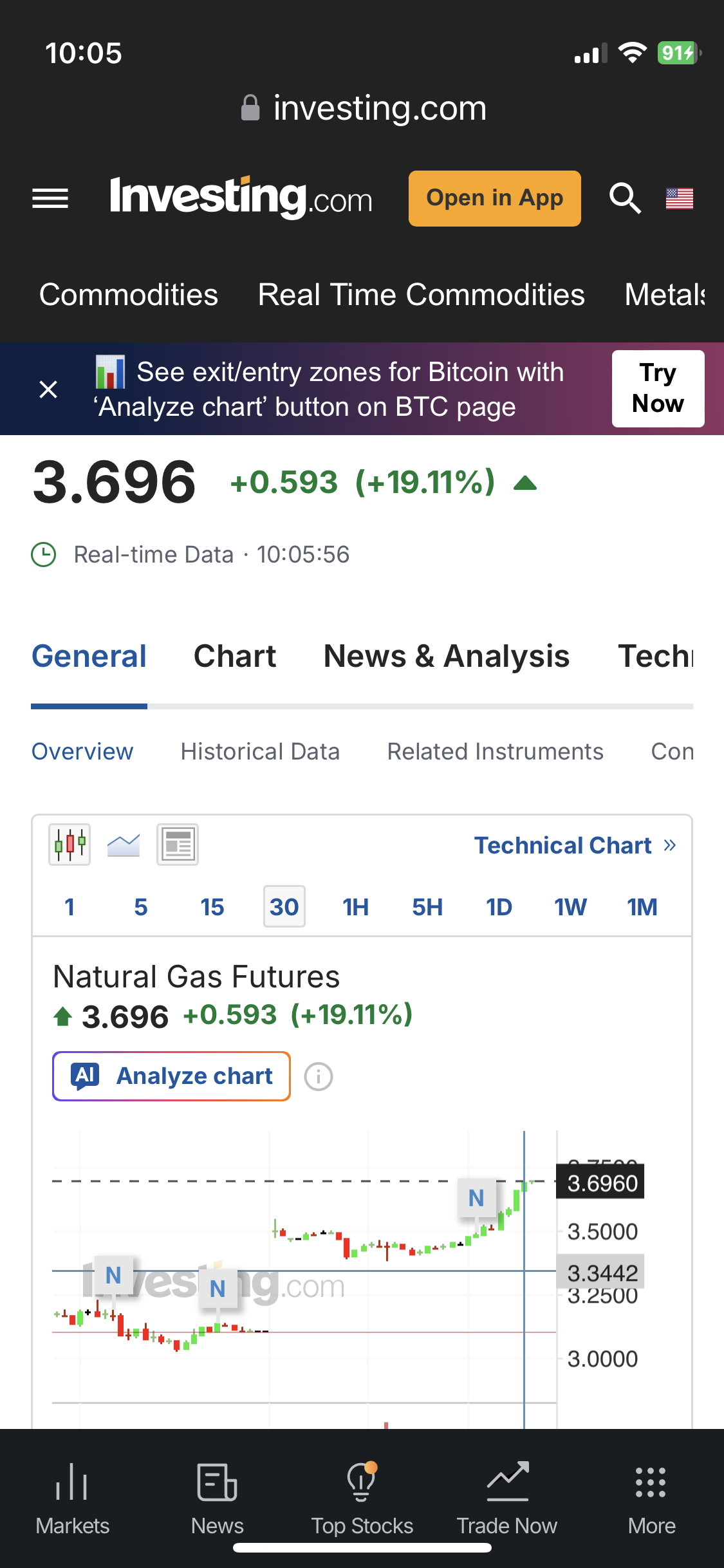Image resolution: width=724 pixels, height=1568 pixels.
Task: Set chart interval to 1H
Action: (355, 907)
